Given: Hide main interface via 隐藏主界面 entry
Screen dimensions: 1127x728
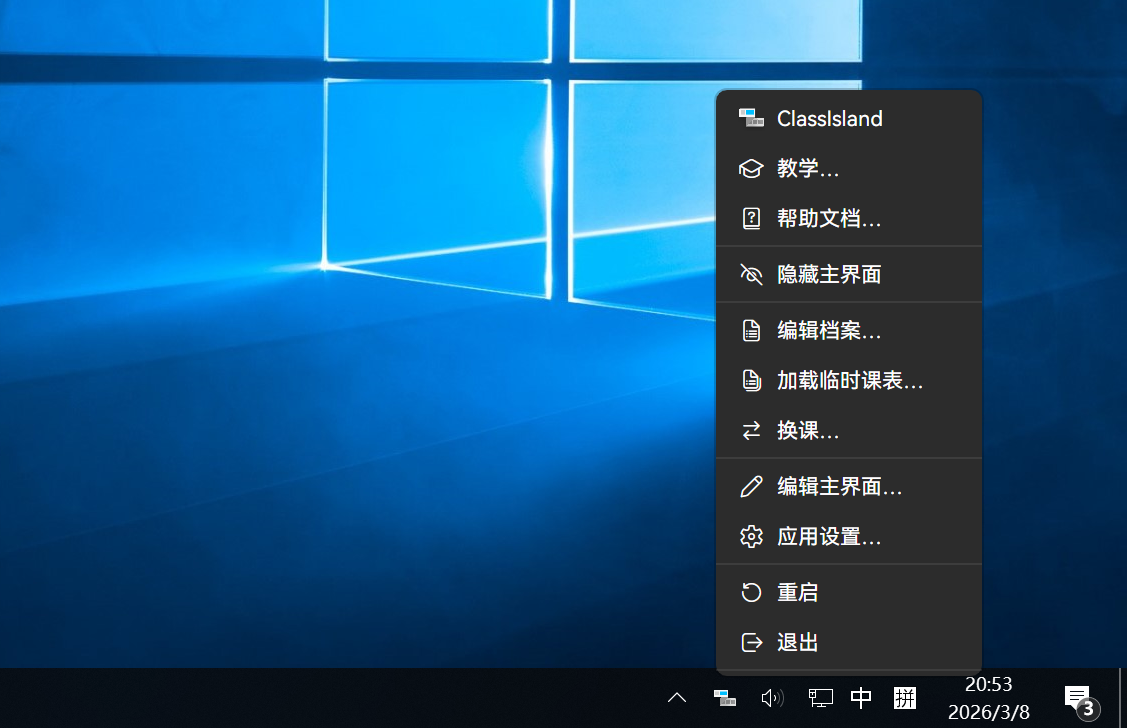Looking at the screenshot, I should pyautogui.click(x=826, y=274).
